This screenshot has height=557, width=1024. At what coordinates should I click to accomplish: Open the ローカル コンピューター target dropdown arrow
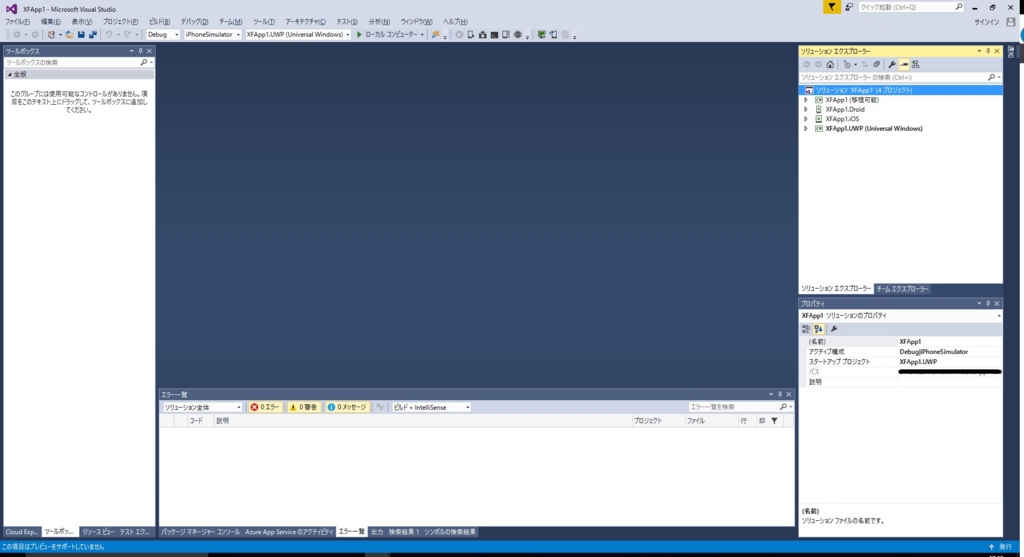423,35
